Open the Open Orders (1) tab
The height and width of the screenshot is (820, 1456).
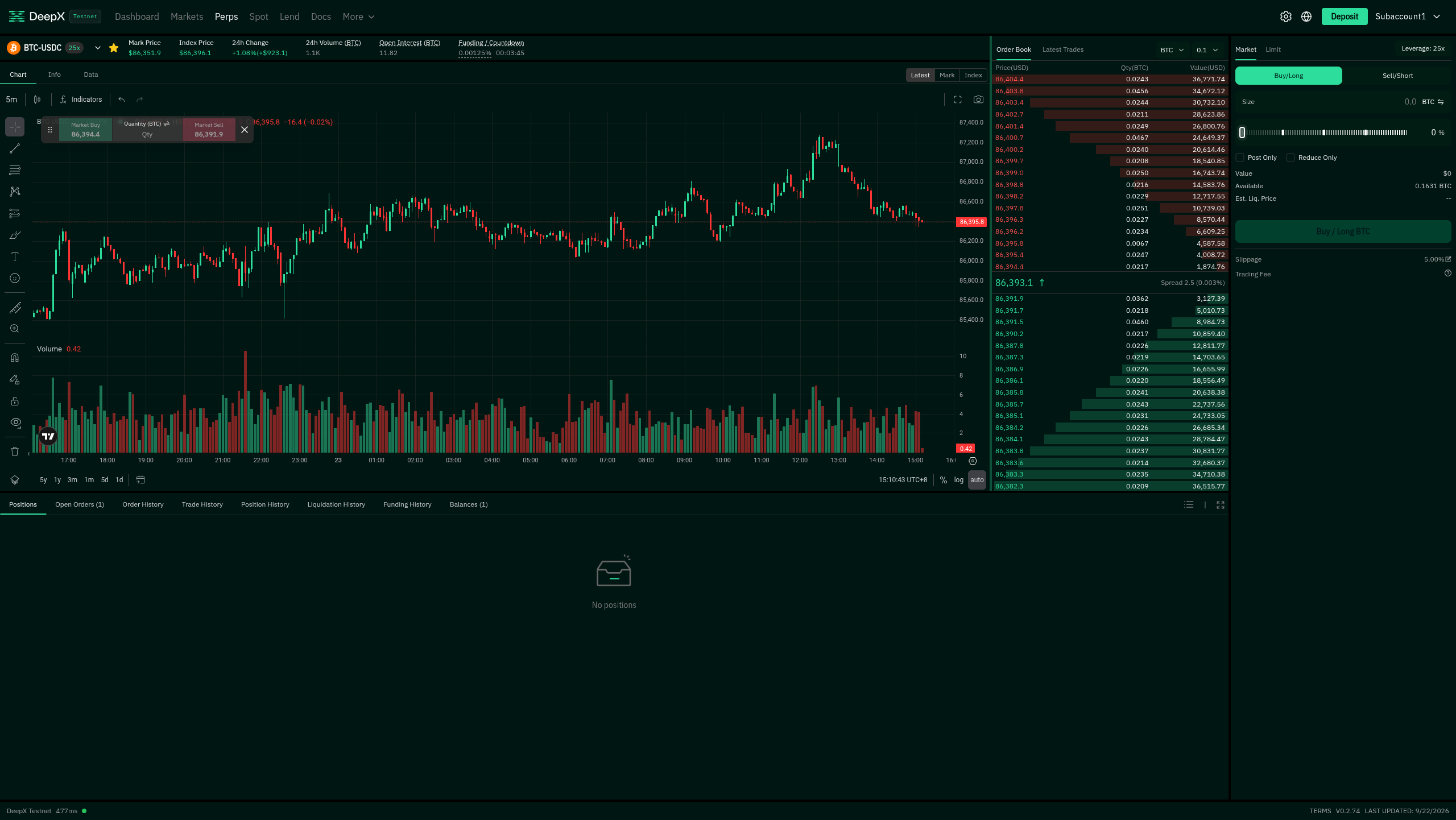[80, 504]
